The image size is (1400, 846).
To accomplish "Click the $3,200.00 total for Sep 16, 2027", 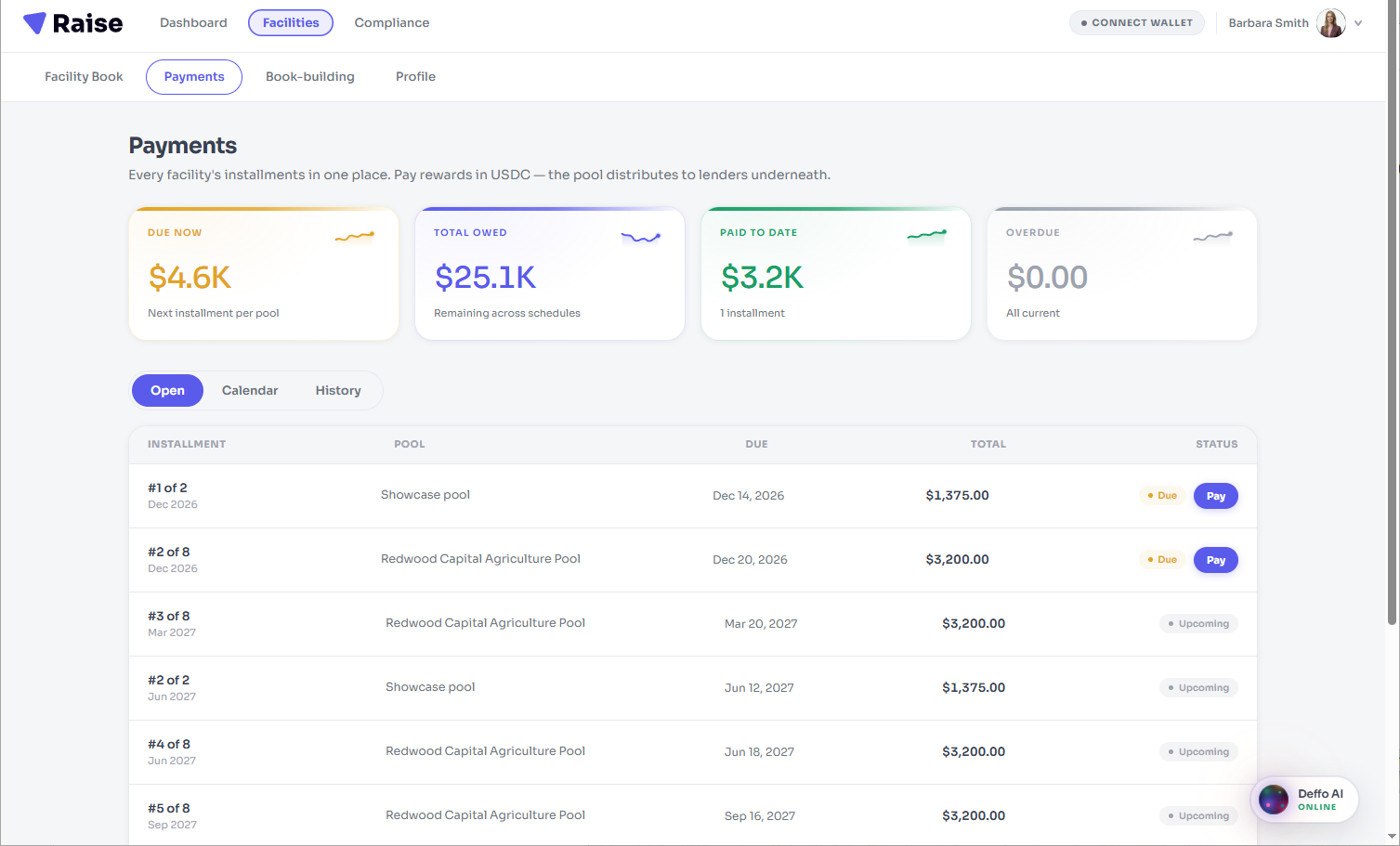I will [x=974, y=816].
